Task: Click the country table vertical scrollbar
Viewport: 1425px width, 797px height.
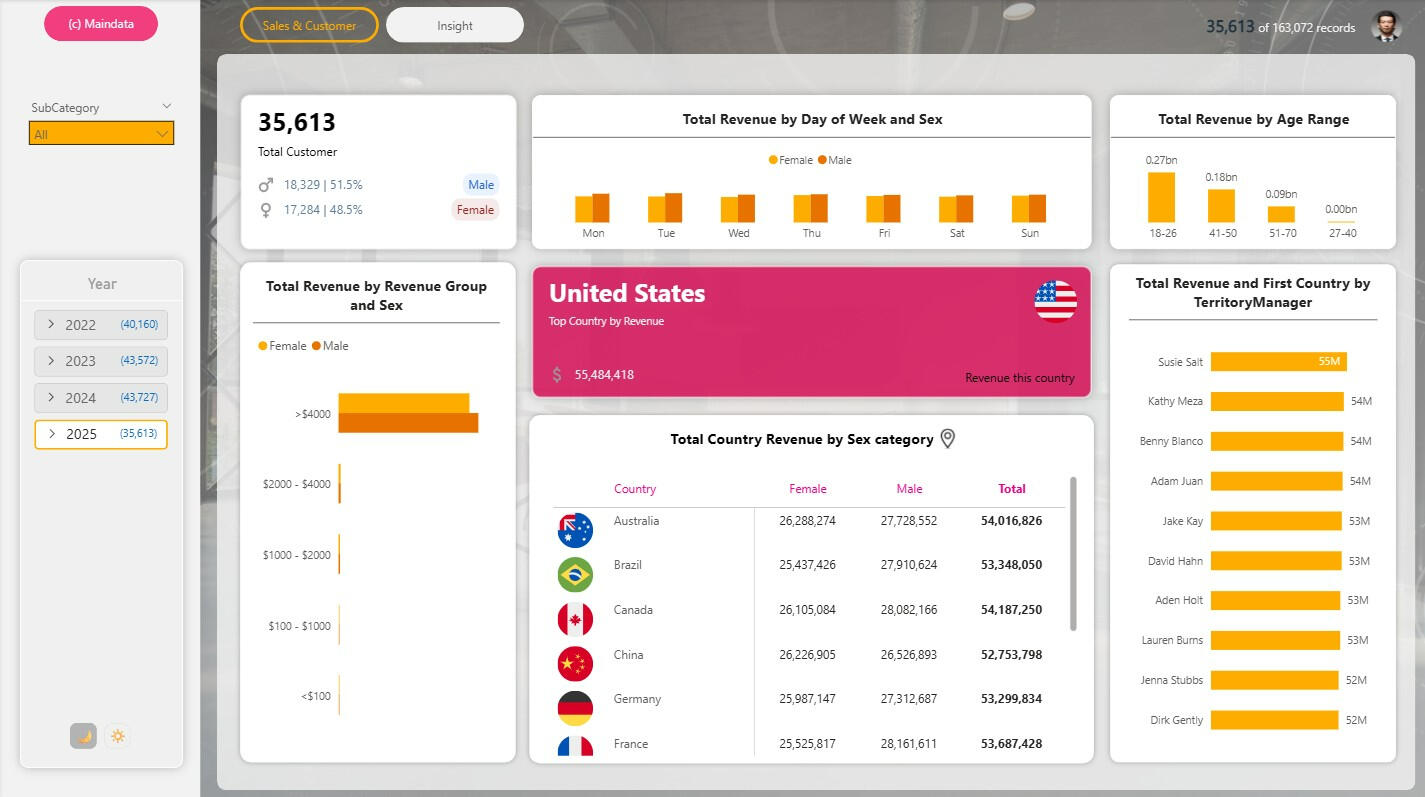Action: (1073, 553)
